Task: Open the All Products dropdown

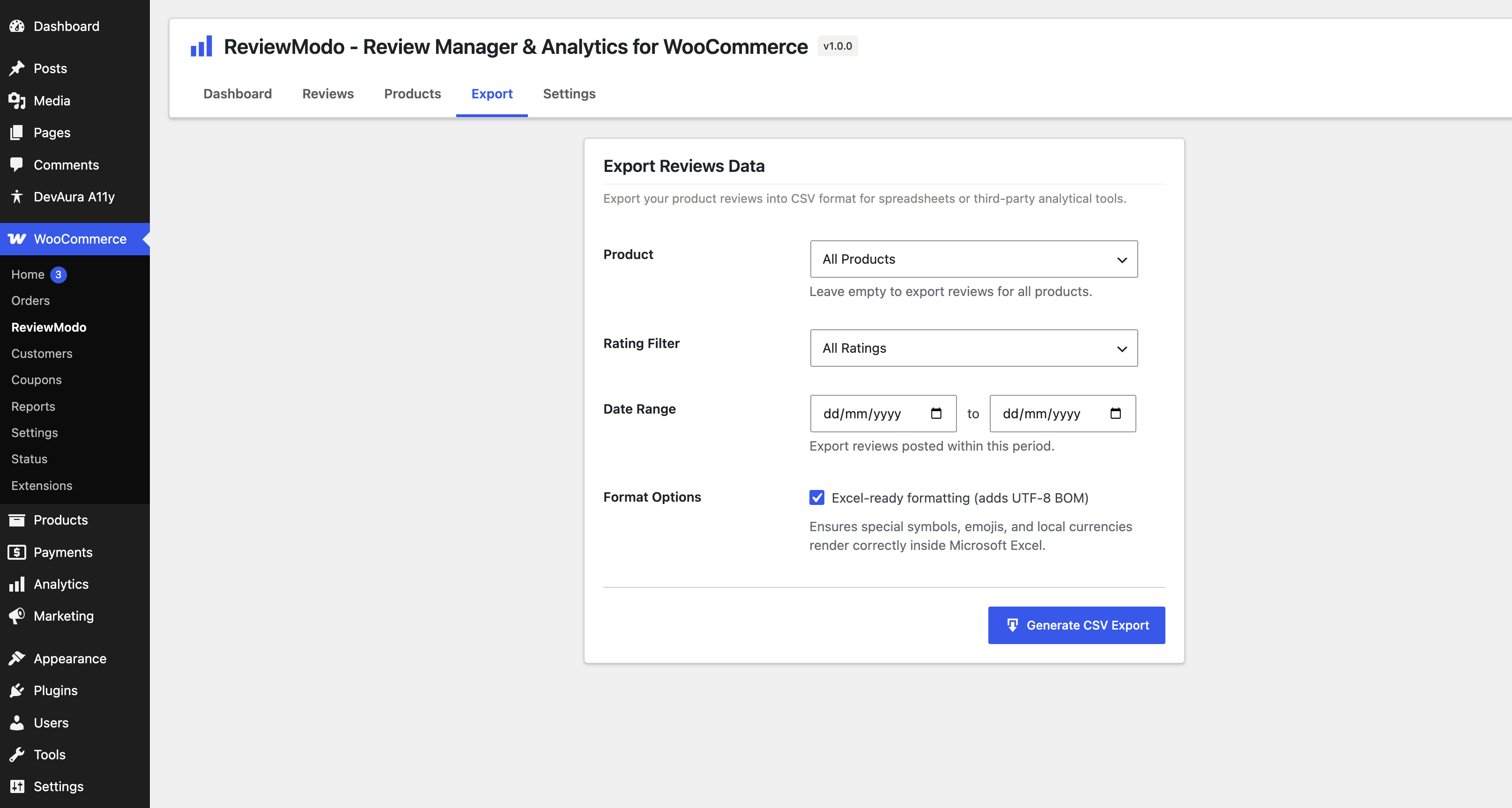Action: [974, 259]
